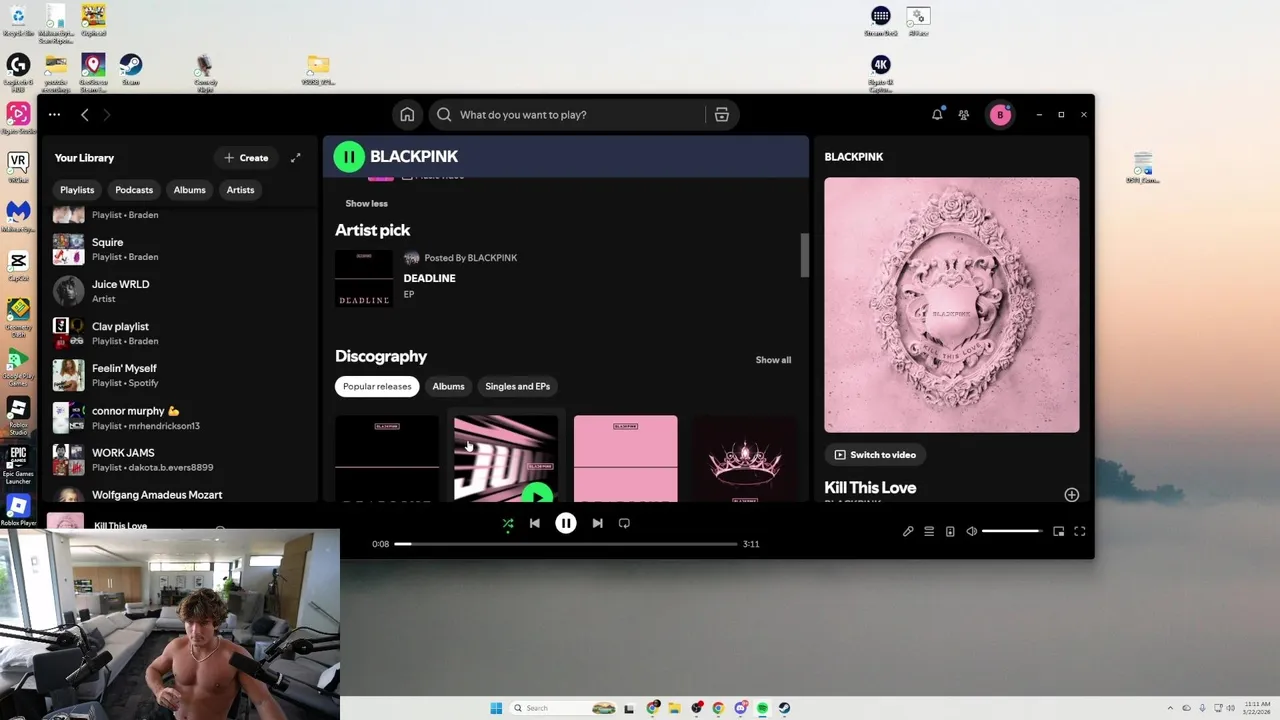Play the JUMP release with green button
This screenshot has height=720, width=1280.
[537, 494]
